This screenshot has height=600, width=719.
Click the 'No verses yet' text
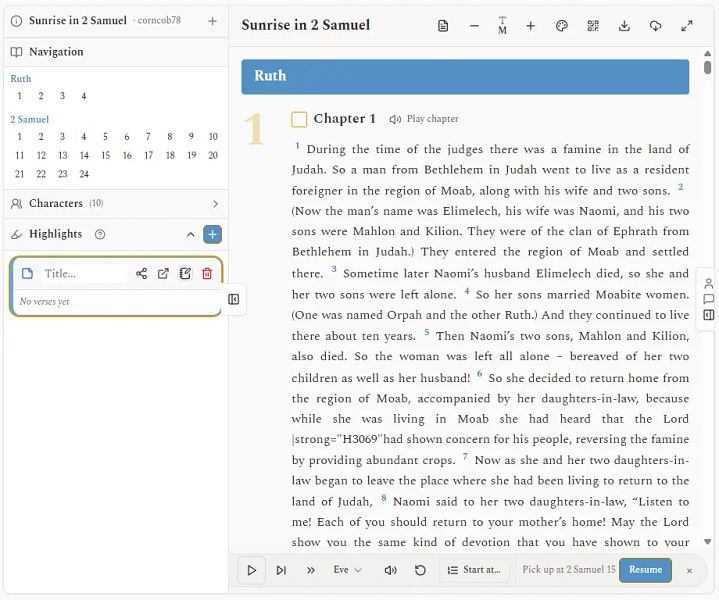point(44,302)
